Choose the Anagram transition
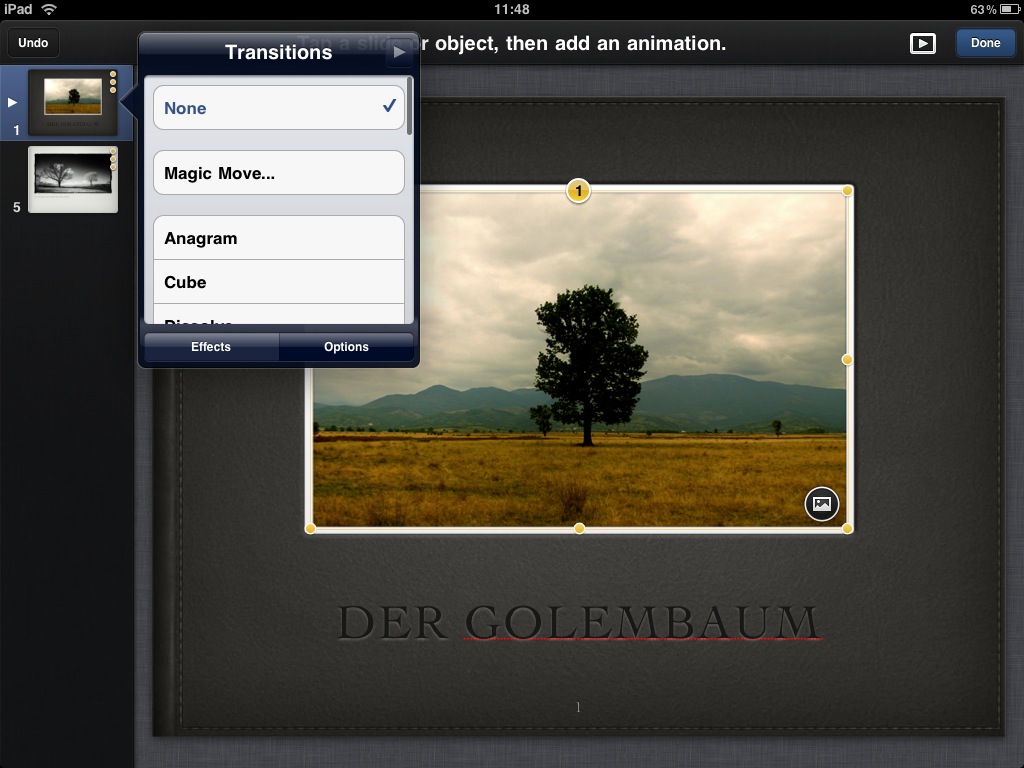Image resolution: width=1024 pixels, height=768 pixels. tap(278, 238)
